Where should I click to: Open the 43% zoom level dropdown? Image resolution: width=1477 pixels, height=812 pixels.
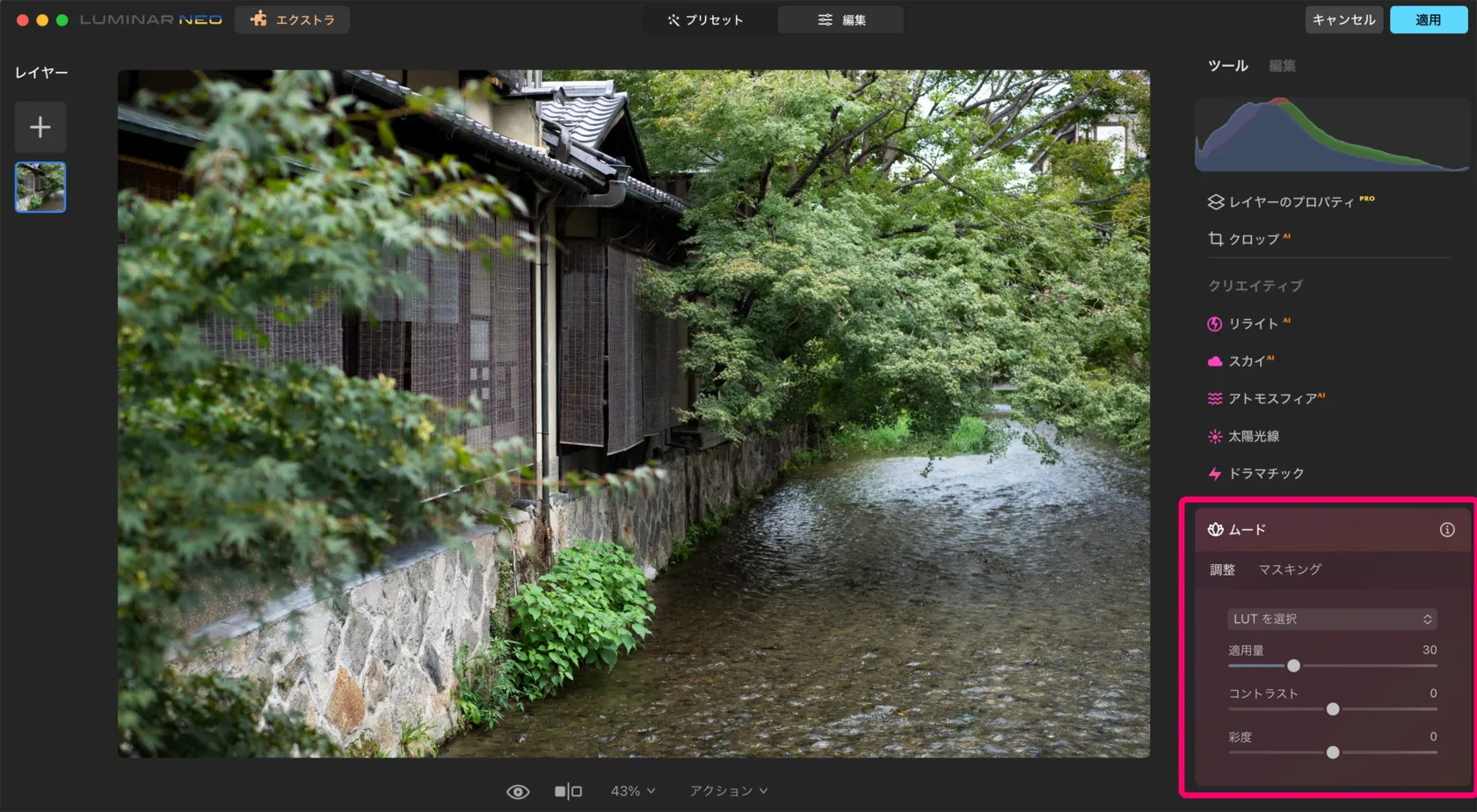click(632, 792)
